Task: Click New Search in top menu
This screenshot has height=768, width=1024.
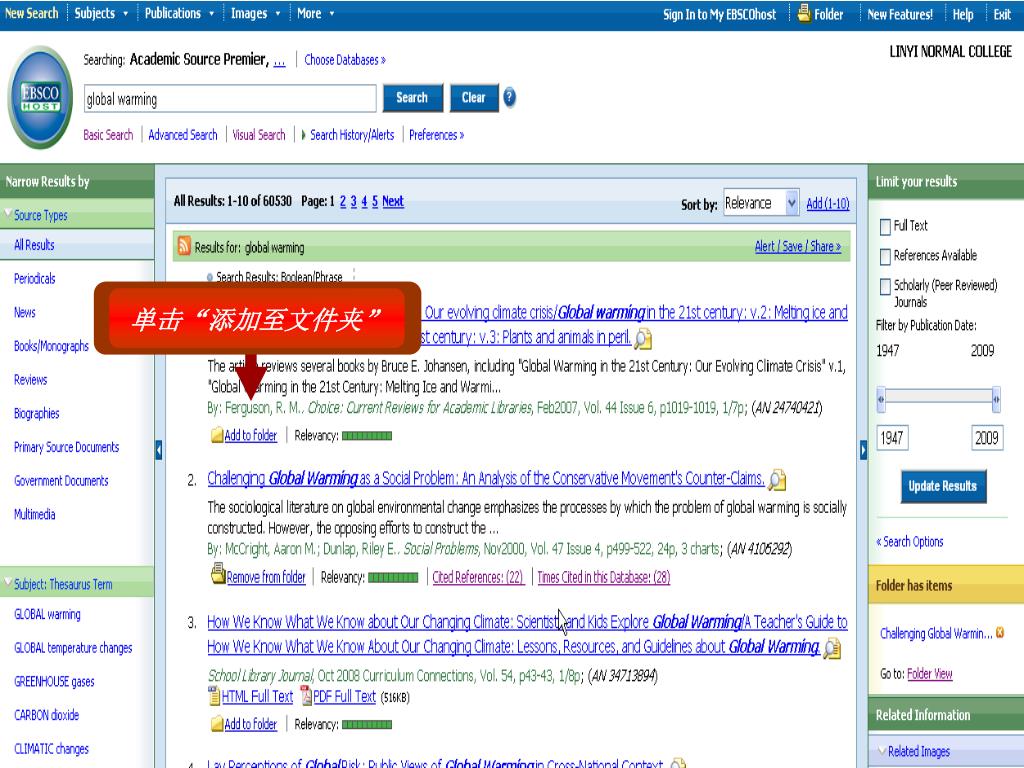Action: [x=31, y=13]
